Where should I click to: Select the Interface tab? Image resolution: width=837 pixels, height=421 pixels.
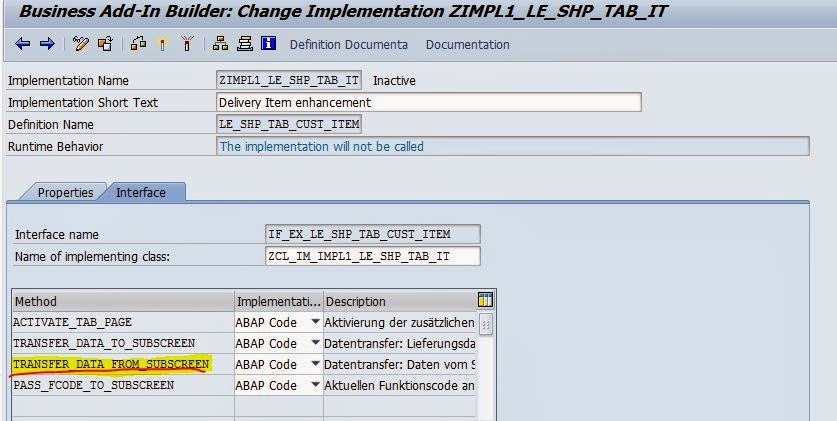click(141, 193)
